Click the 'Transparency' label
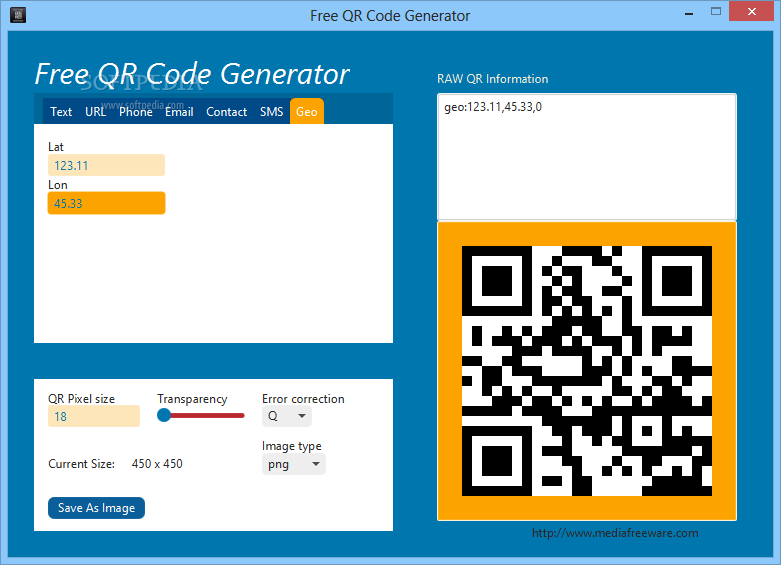This screenshot has width=781, height=565. (192, 399)
